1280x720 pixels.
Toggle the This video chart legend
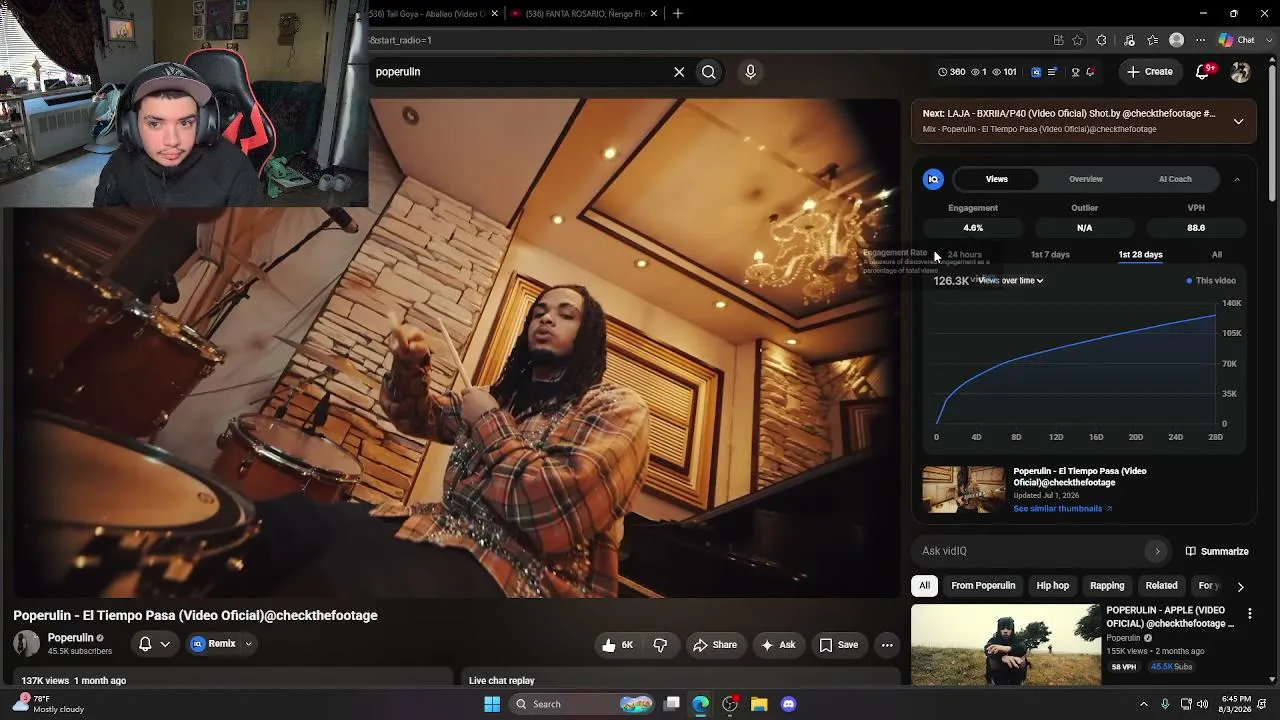pos(1211,281)
